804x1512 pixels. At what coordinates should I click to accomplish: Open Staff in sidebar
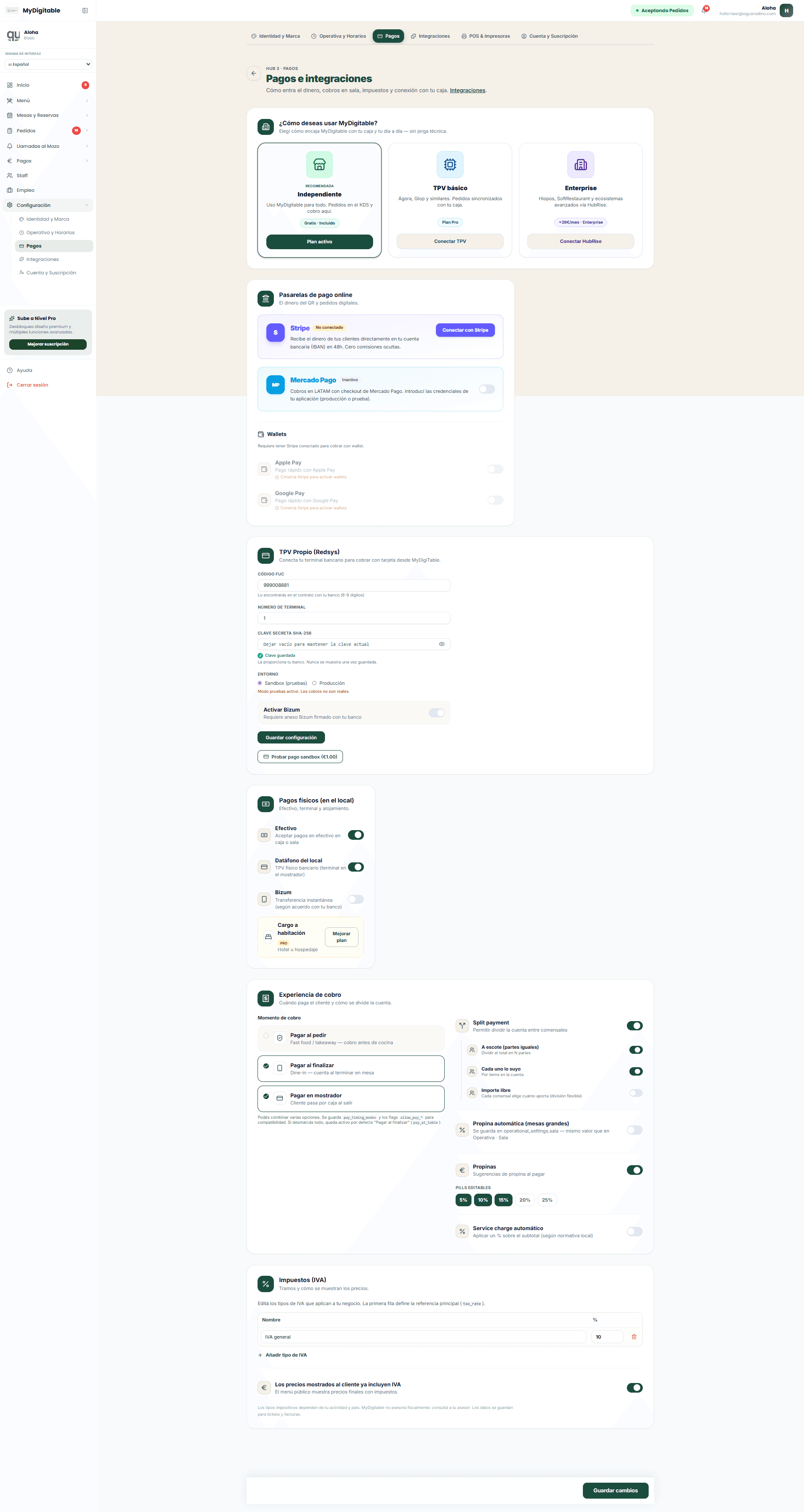(48, 175)
